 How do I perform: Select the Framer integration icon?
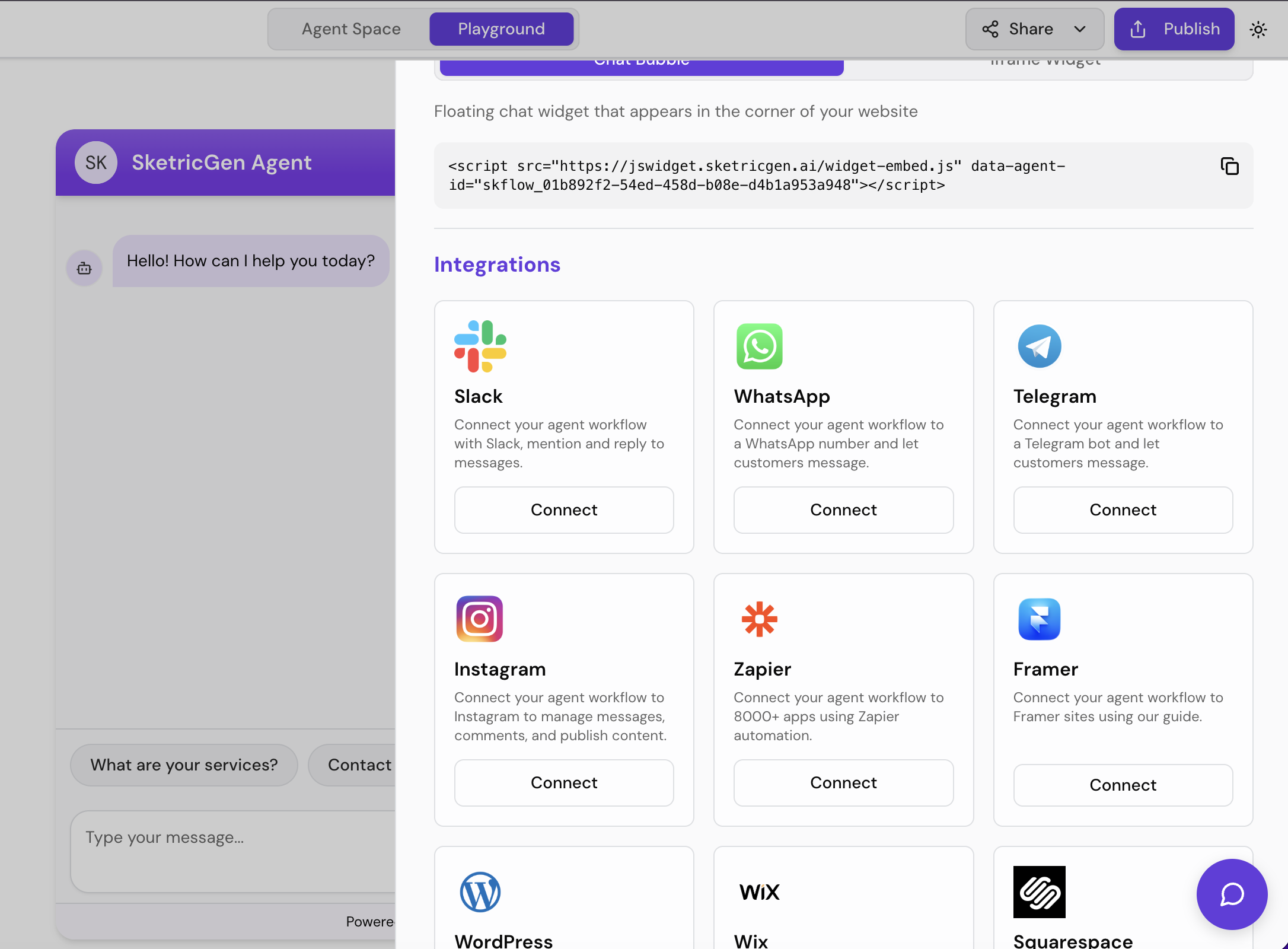(x=1039, y=619)
